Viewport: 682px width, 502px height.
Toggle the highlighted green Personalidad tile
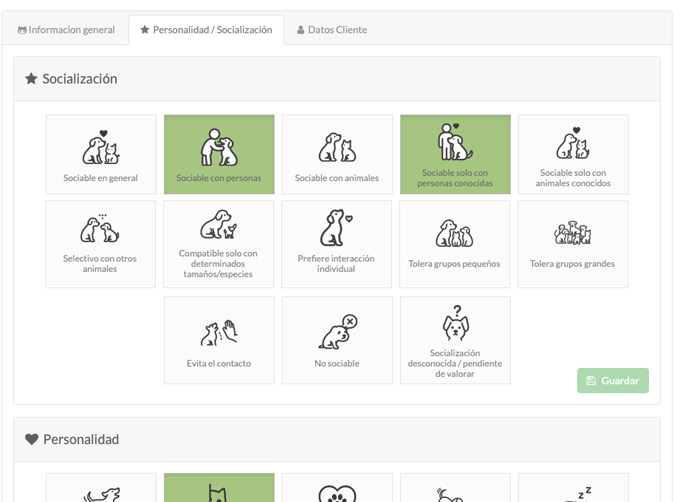[x=219, y=488]
